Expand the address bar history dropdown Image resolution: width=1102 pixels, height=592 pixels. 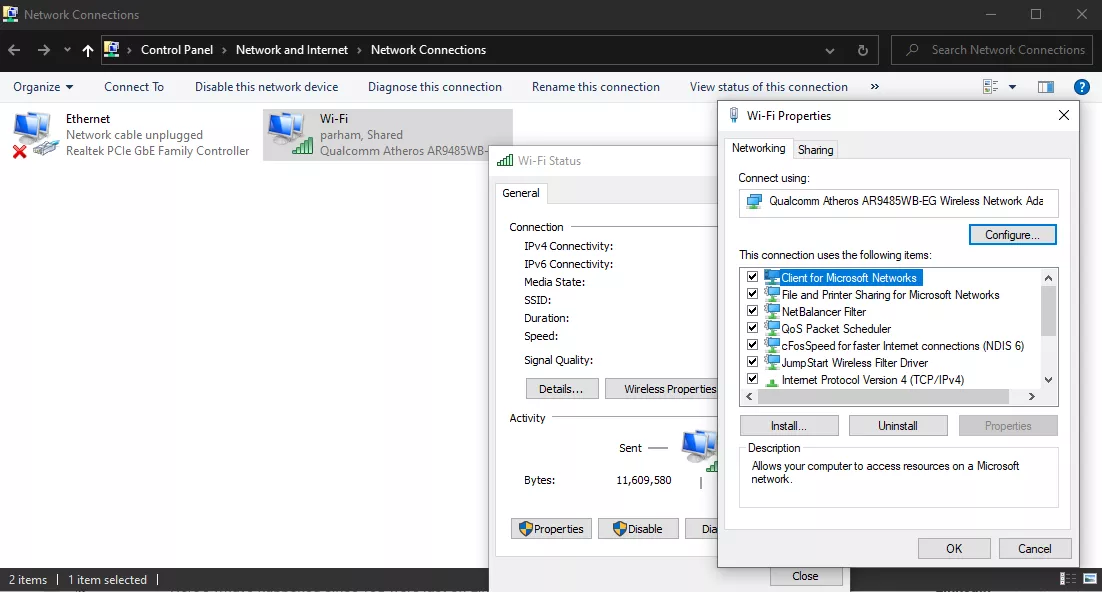[830, 51]
